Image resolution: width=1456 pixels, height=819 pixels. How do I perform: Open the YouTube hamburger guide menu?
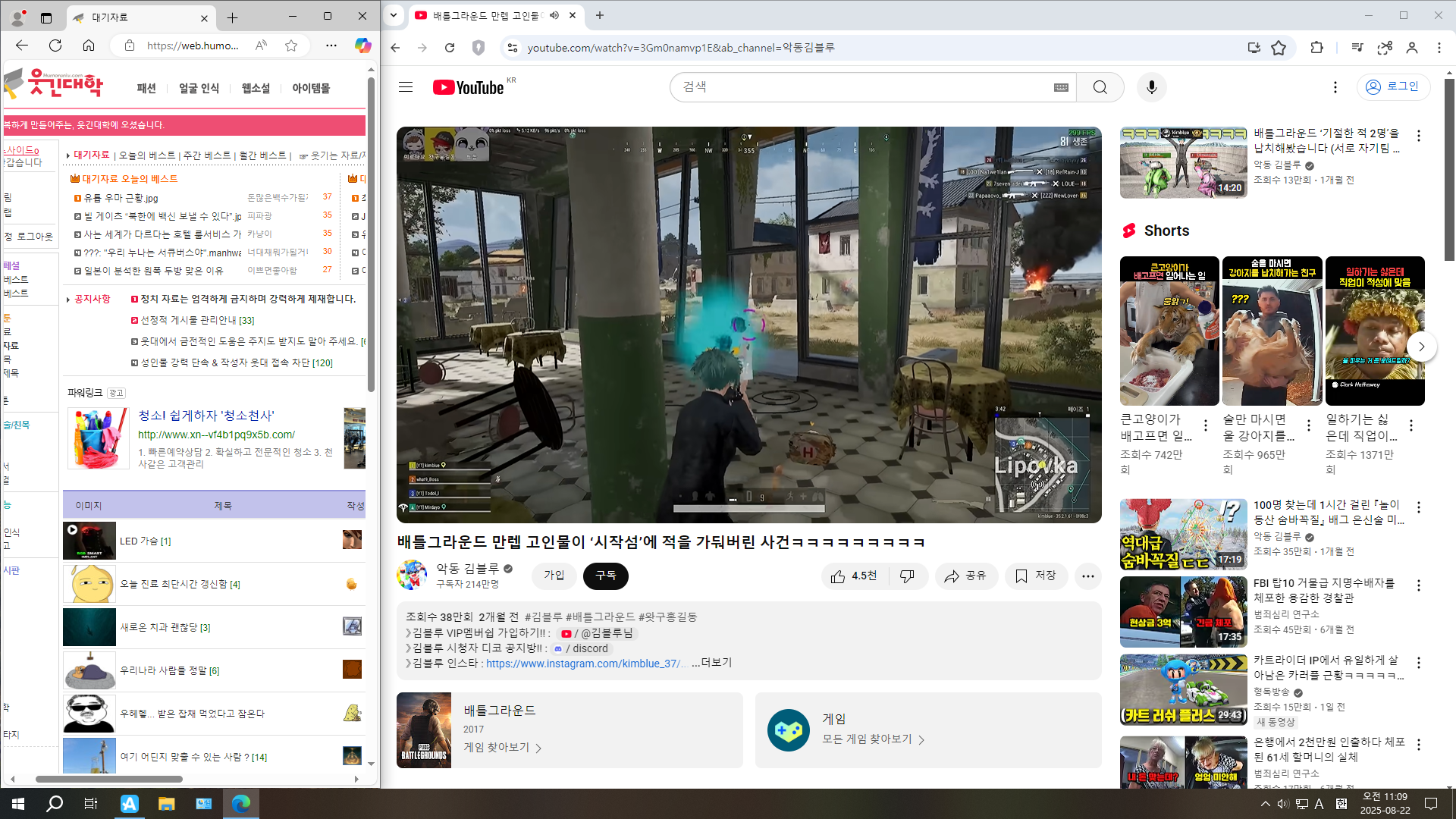[x=406, y=87]
